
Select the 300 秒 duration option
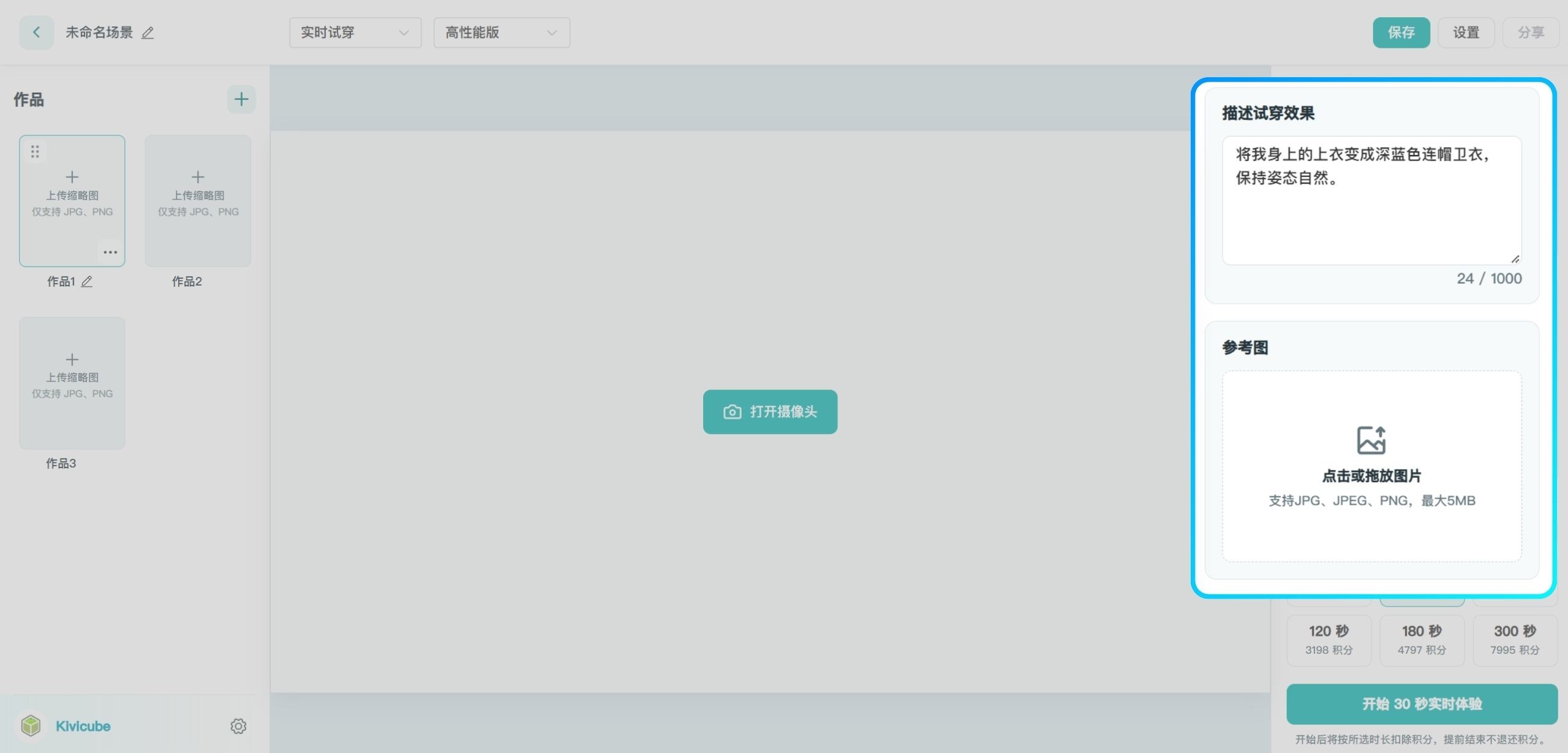point(1515,640)
